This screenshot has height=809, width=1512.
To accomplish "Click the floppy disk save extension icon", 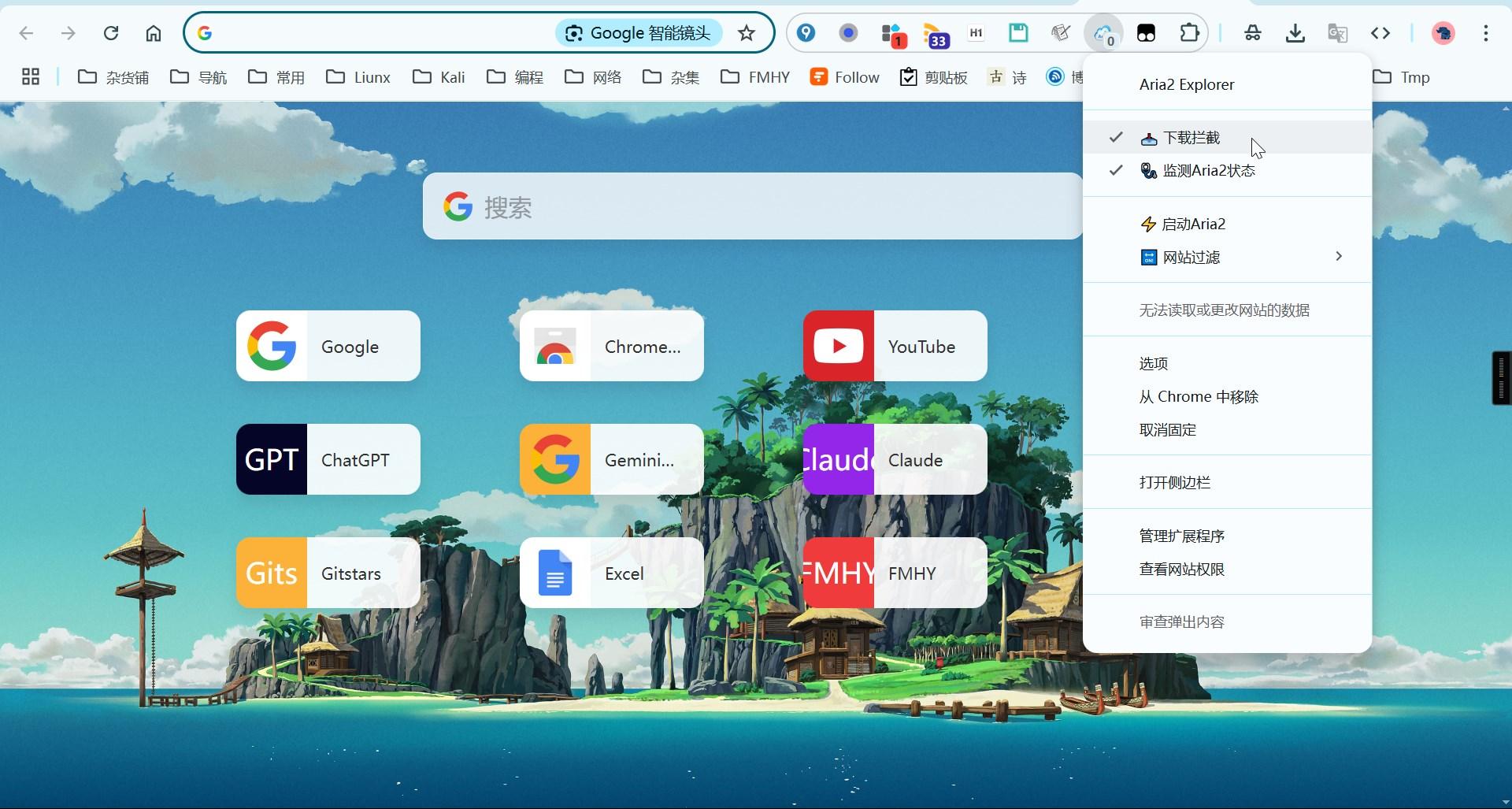I will pyautogui.click(x=1018, y=33).
